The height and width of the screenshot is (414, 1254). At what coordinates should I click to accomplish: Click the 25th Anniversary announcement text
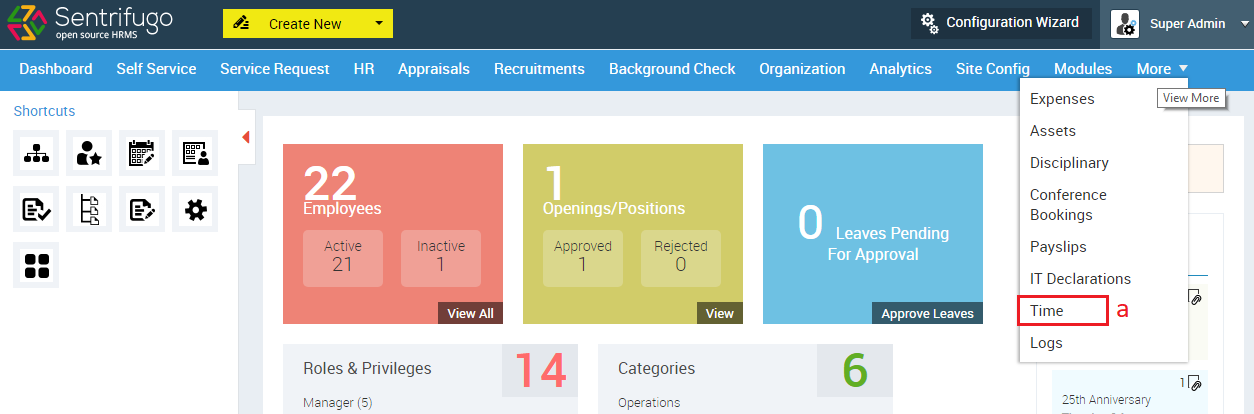coord(1106,400)
